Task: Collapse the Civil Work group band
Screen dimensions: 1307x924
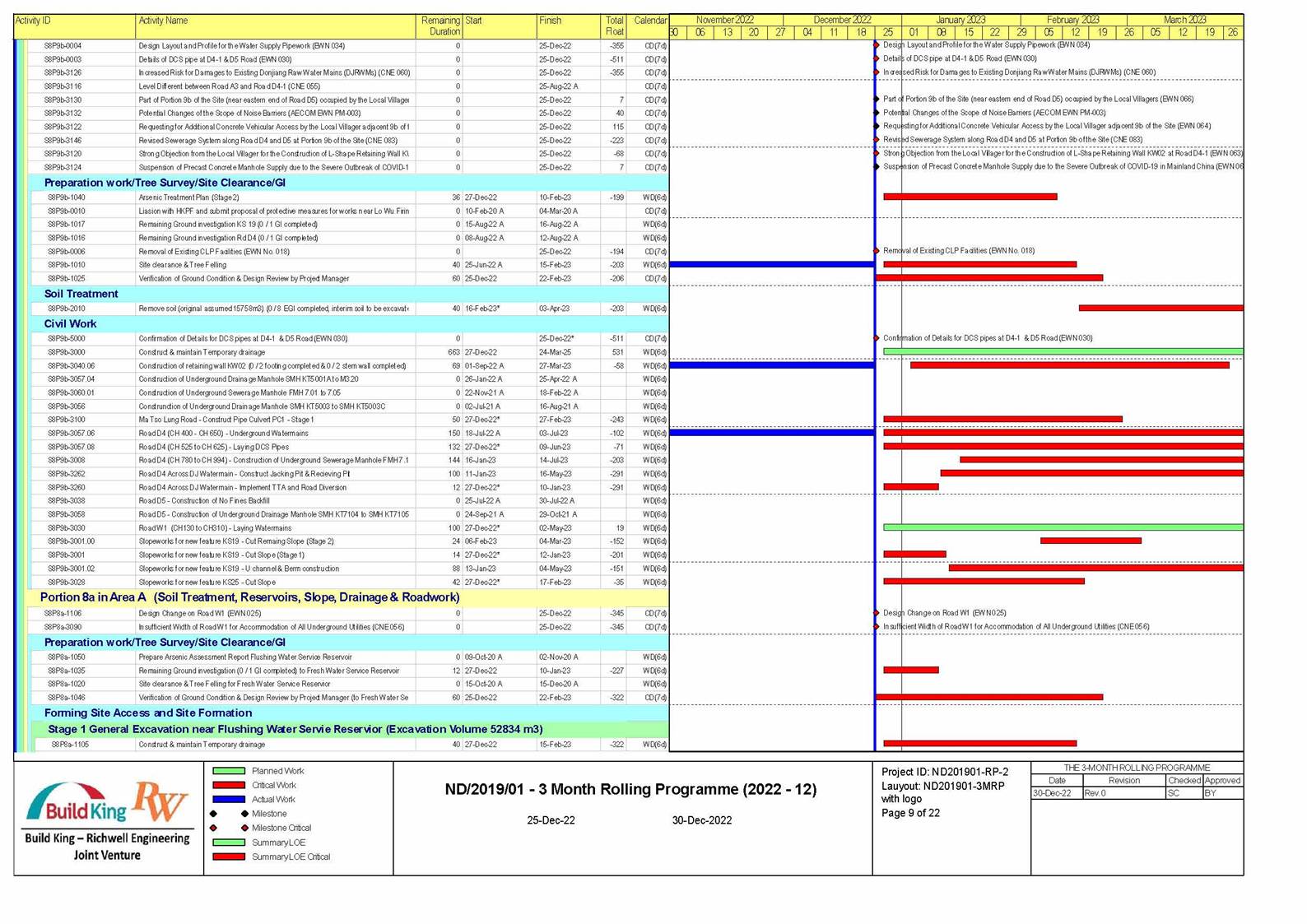Action: click(70, 323)
